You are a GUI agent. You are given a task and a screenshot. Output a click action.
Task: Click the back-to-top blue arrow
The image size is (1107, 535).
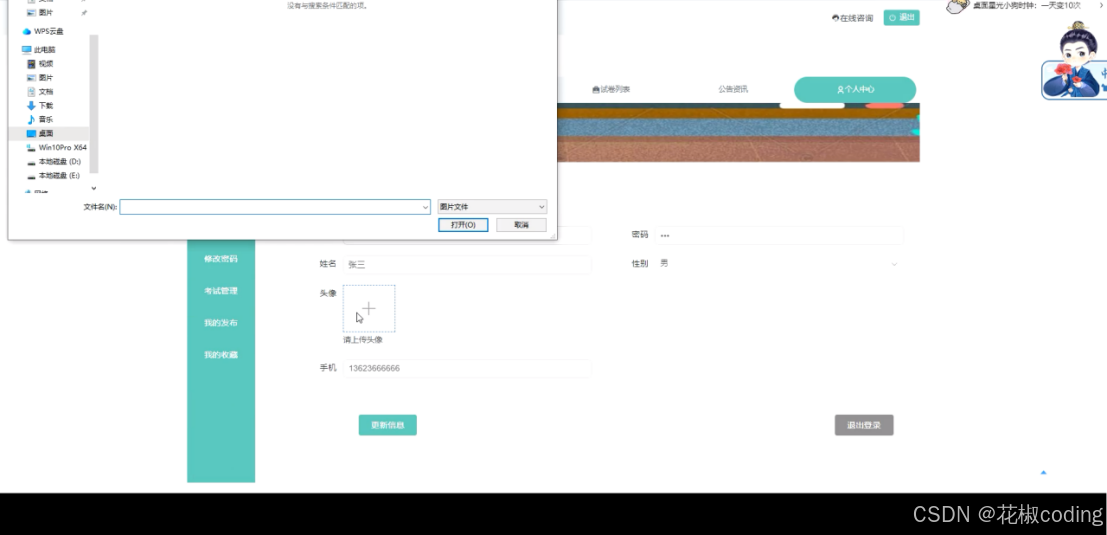click(x=1043, y=472)
